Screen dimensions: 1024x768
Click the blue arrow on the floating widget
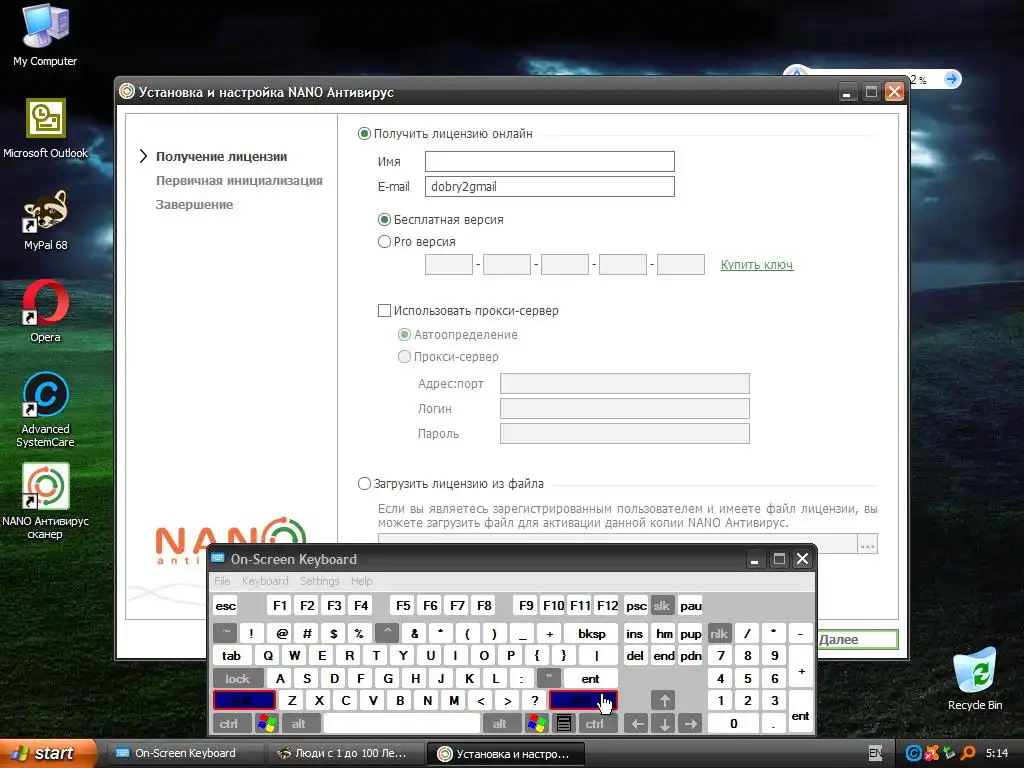click(952, 79)
